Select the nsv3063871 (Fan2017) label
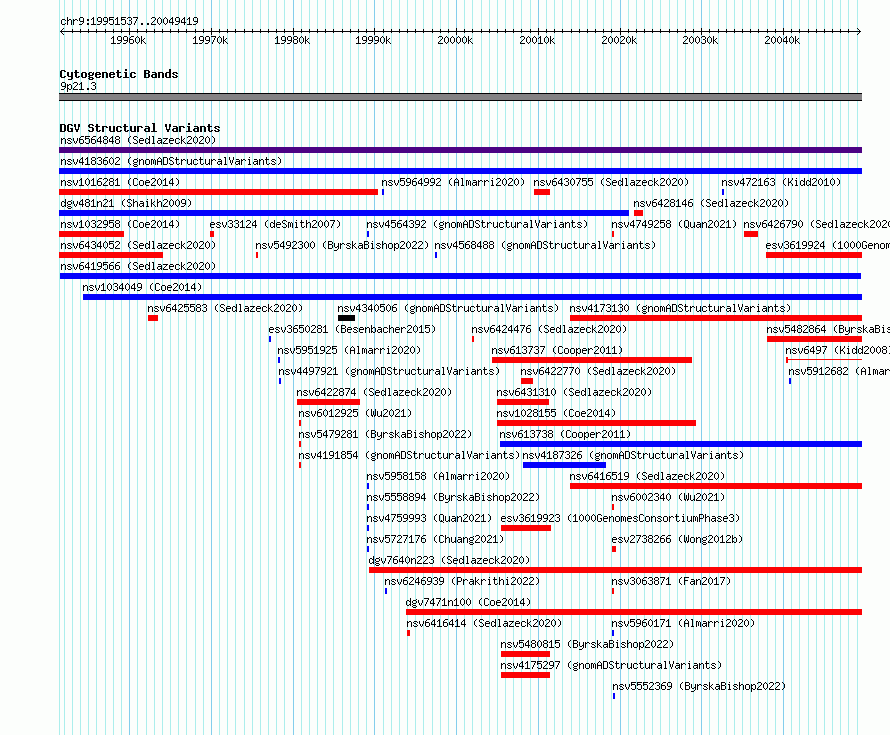The width and height of the screenshot is (890, 735). click(671, 581)
